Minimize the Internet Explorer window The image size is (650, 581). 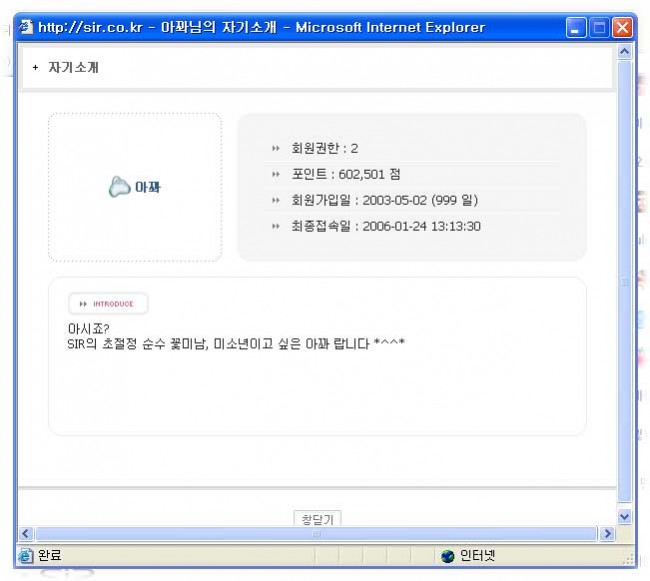coord(576,28)
